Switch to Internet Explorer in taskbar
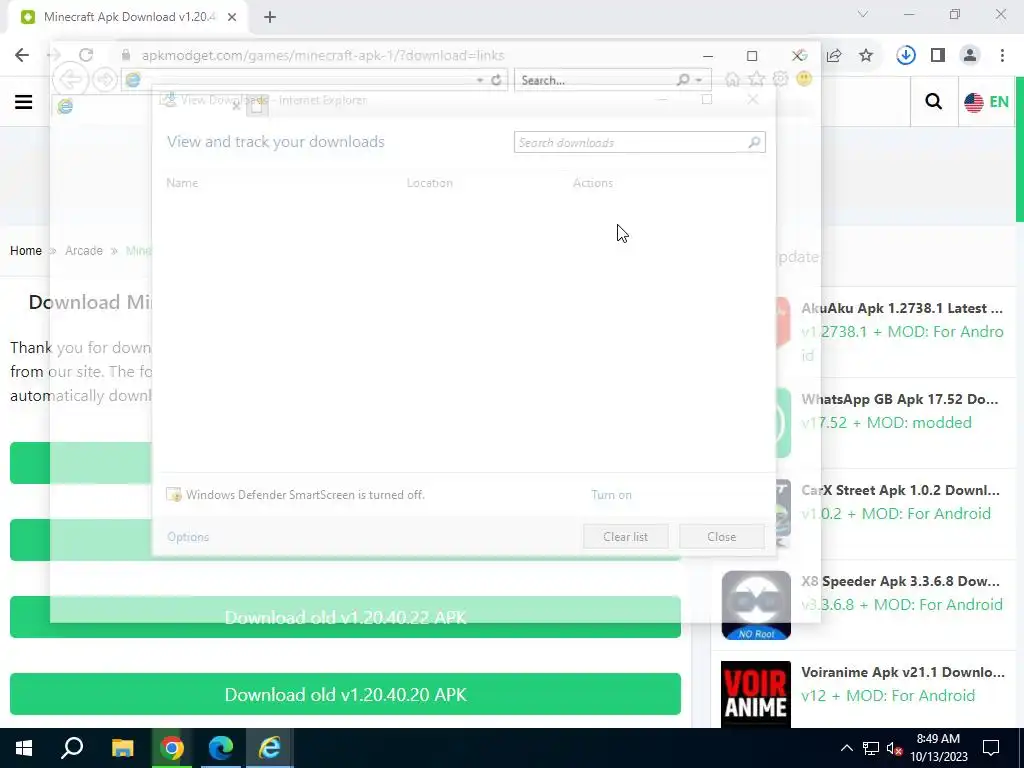The image size is (1024, 768). point(270,748)
